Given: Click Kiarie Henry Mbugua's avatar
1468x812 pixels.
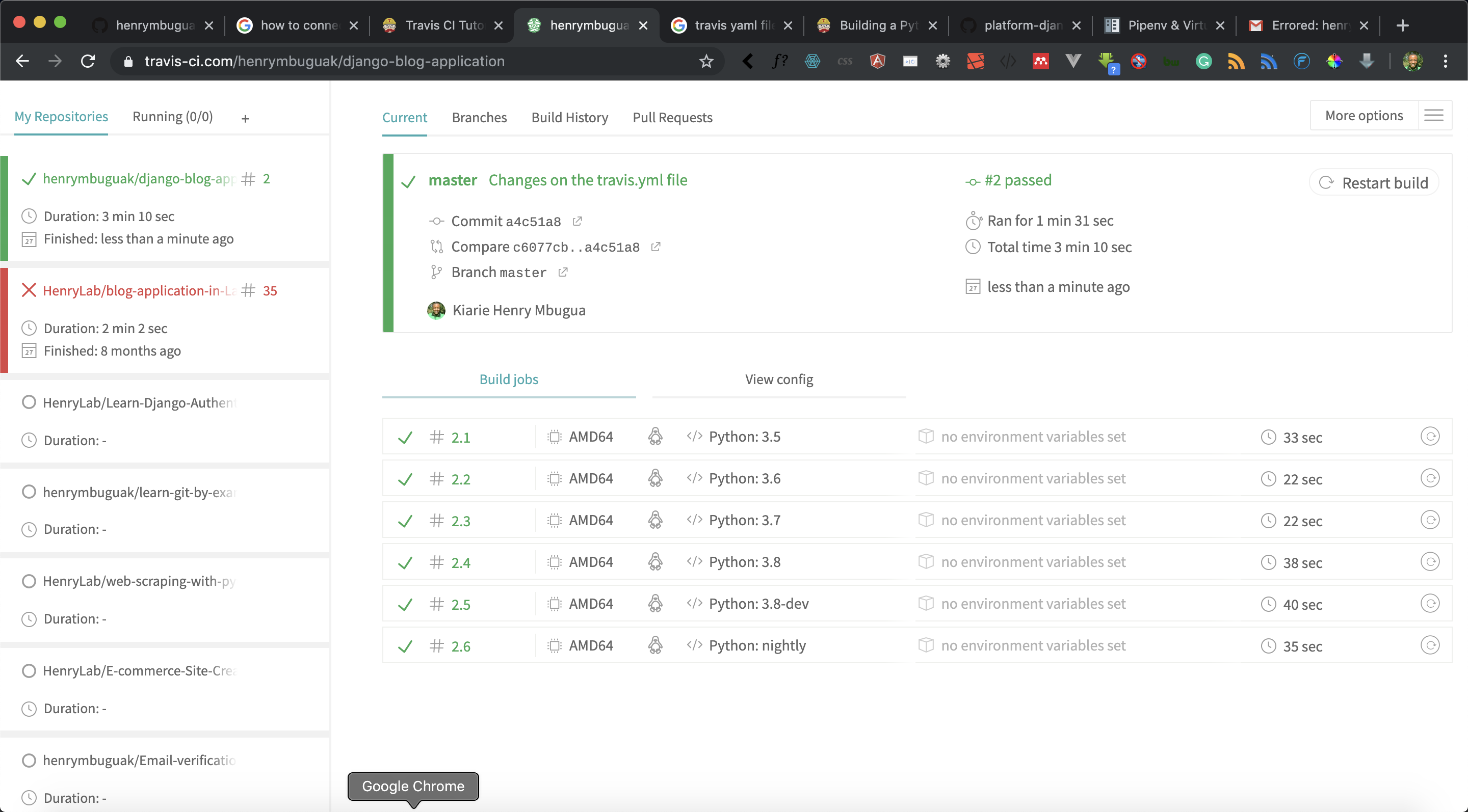Looking at the screenshot, I should coord(436,310).
